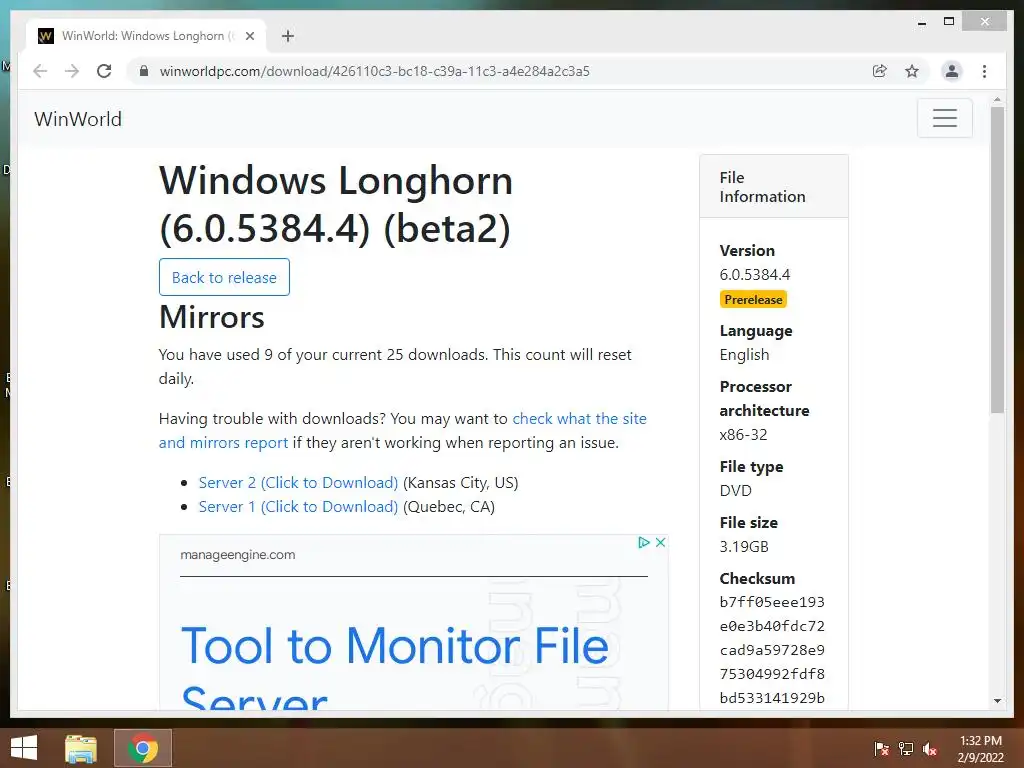
Task: Open File Explorer from taskbar
Action: [81, 748]
